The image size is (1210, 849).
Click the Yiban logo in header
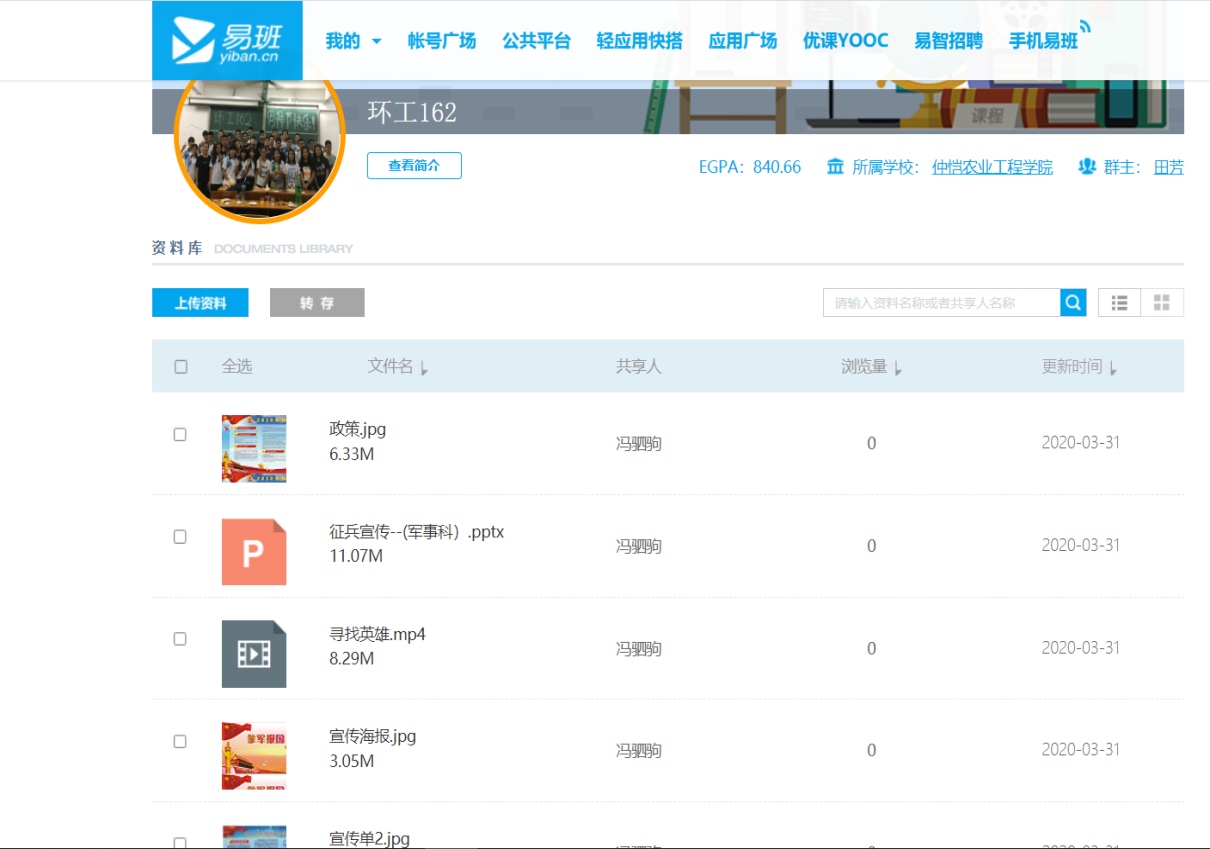click(227, 40)
